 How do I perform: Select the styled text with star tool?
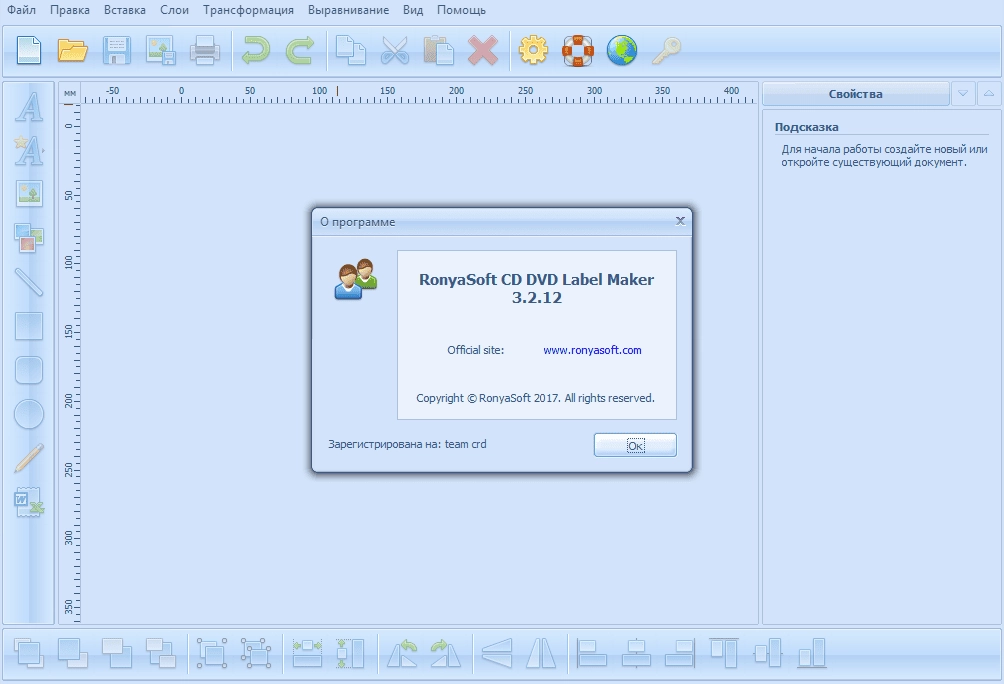point(29,151)
